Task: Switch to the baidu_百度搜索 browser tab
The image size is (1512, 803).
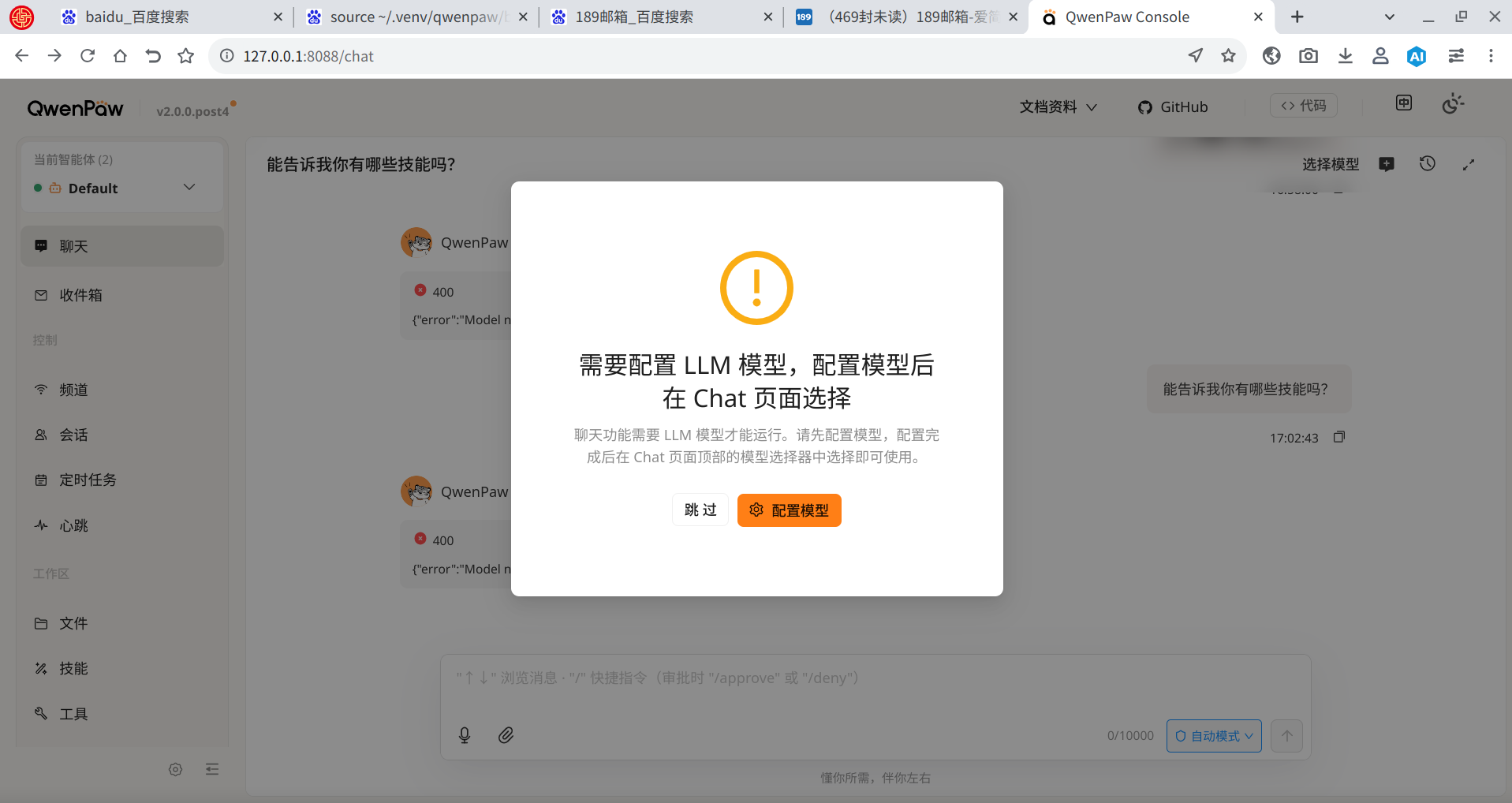Action: point(171,17)
